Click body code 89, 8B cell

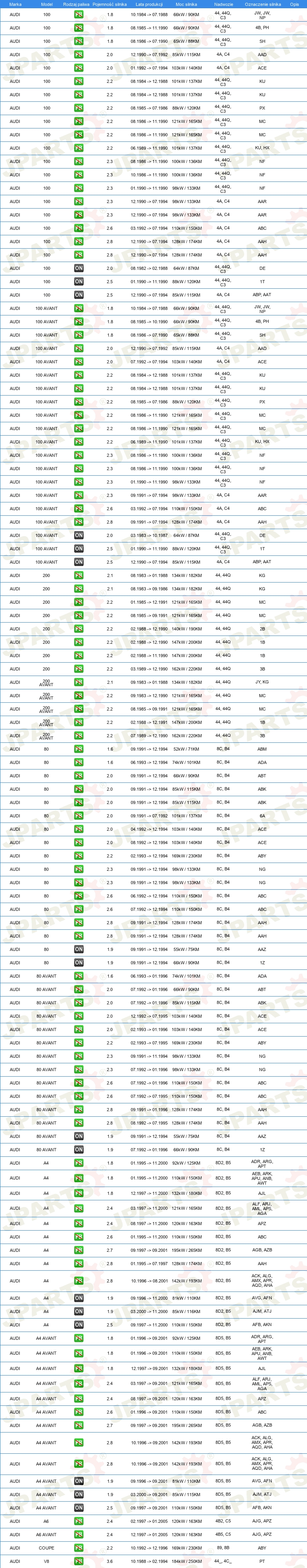pos(223,1547)
